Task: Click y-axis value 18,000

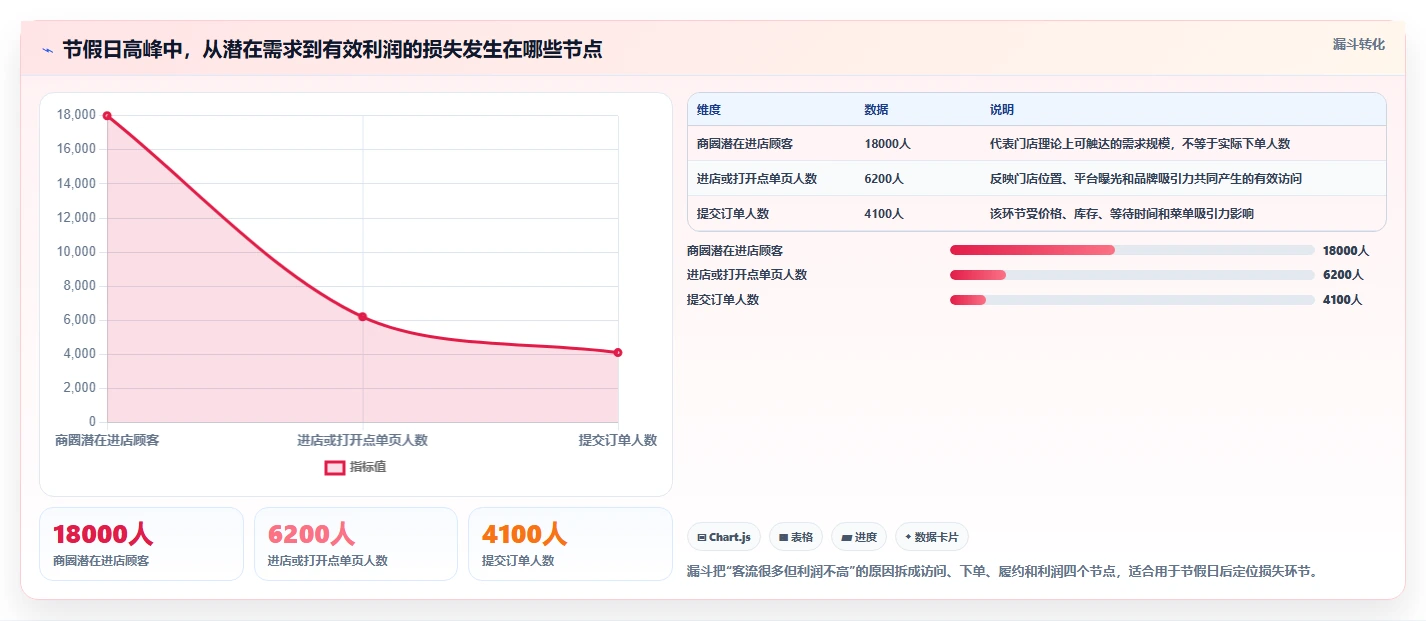Action: [x=77, y=115]
